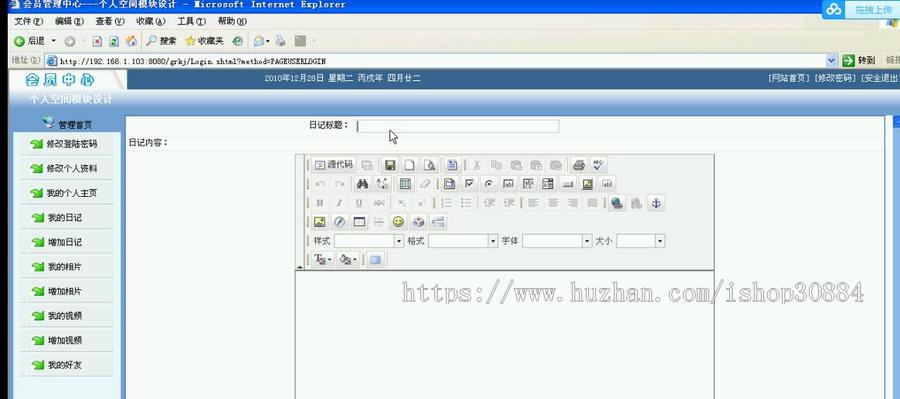
Task: Open the 格式 (Format) dropdown
Action: tap(463, 241)
